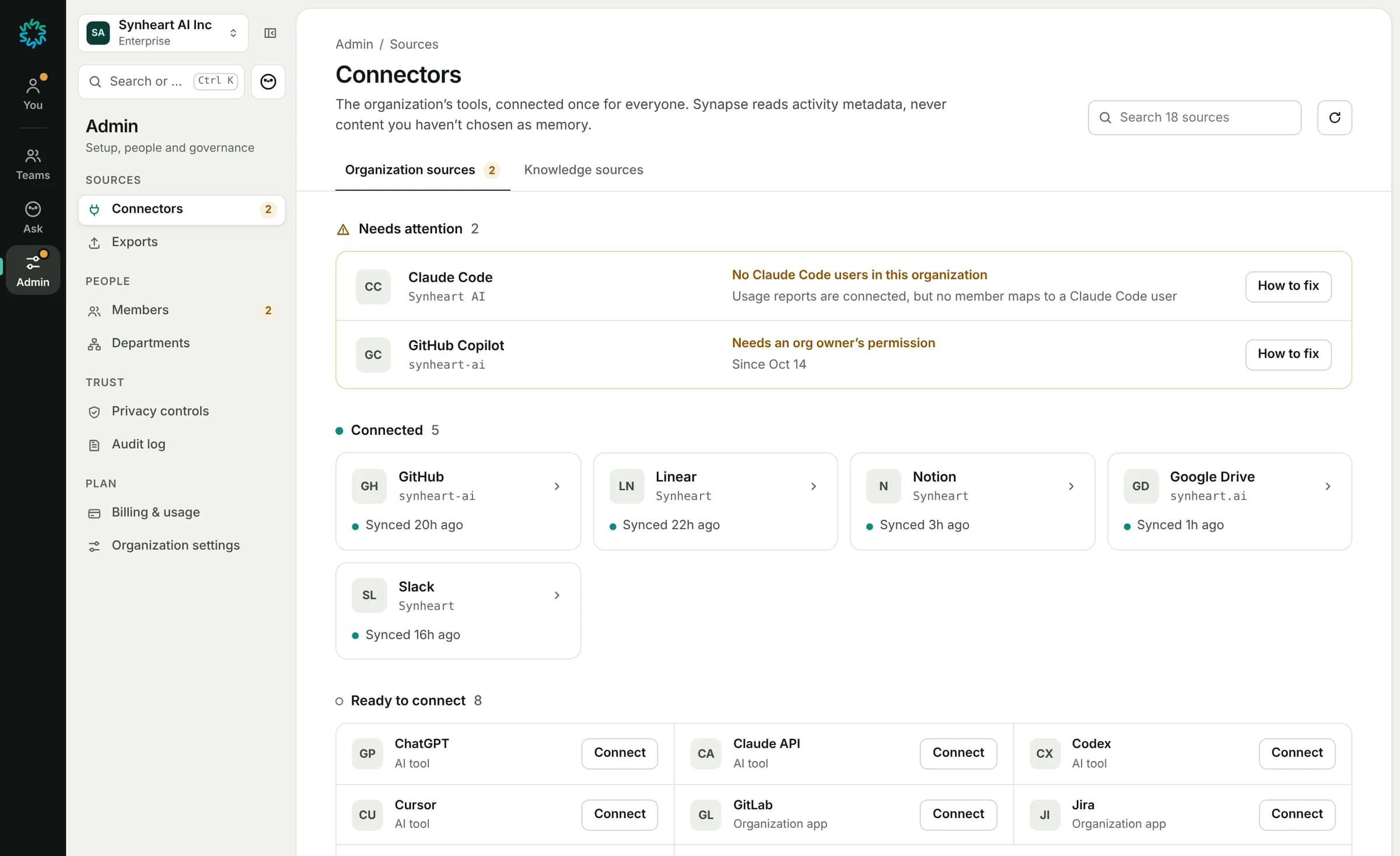
Task: Click the GP icon beside ChatGPT
Action: (367, 753)
